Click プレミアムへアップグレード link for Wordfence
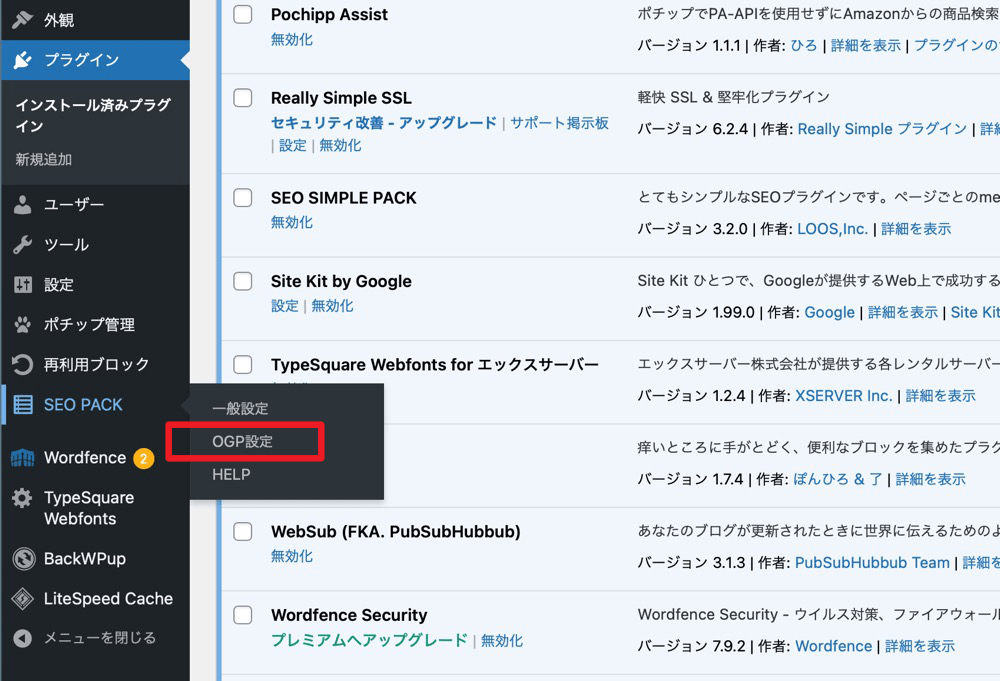This screenshot has width=1000, height=681. point(369,640)
